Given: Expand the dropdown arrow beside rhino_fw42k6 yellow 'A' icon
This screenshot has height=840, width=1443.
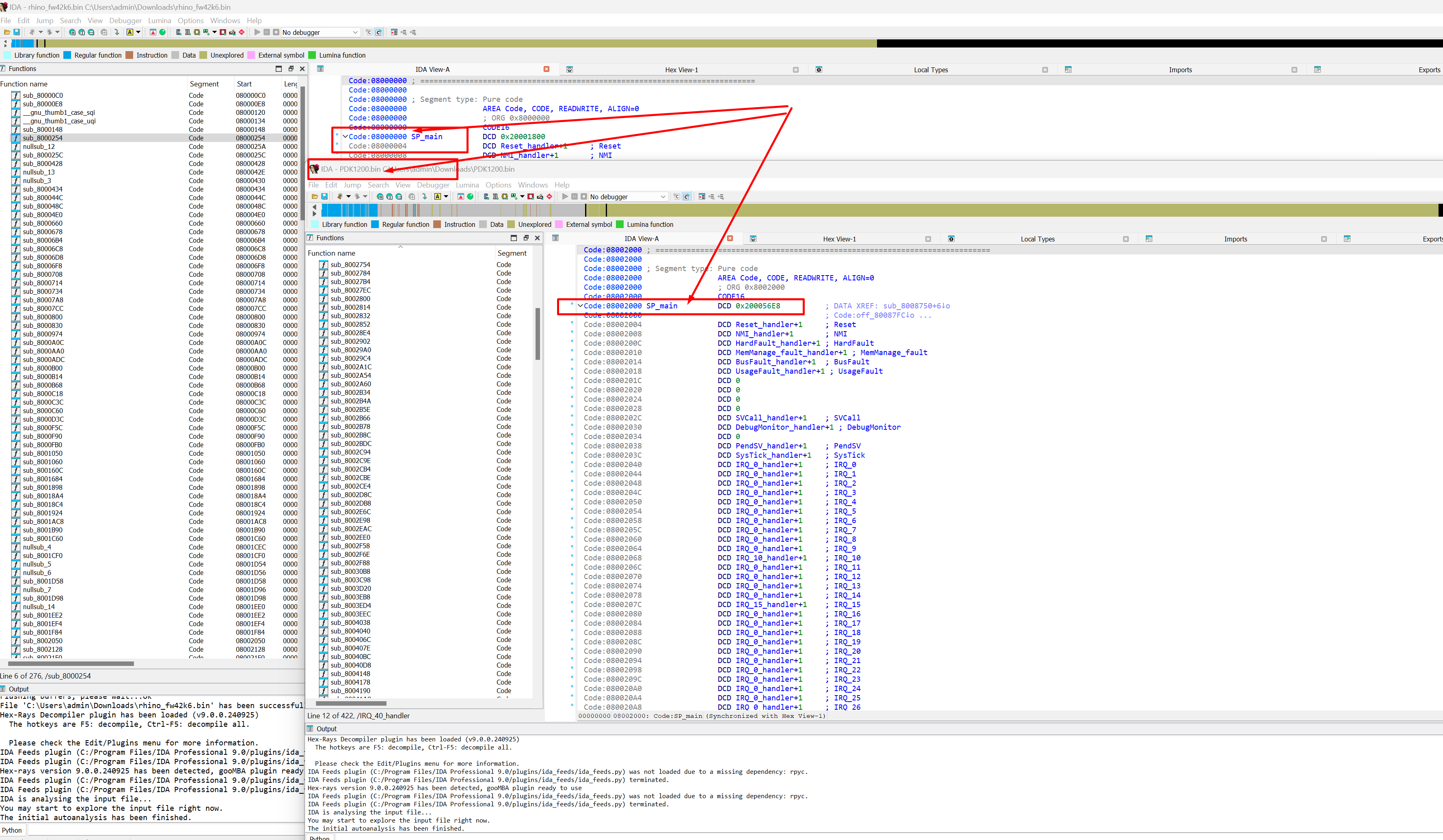Looking at the screenshot, I should 138,32.
